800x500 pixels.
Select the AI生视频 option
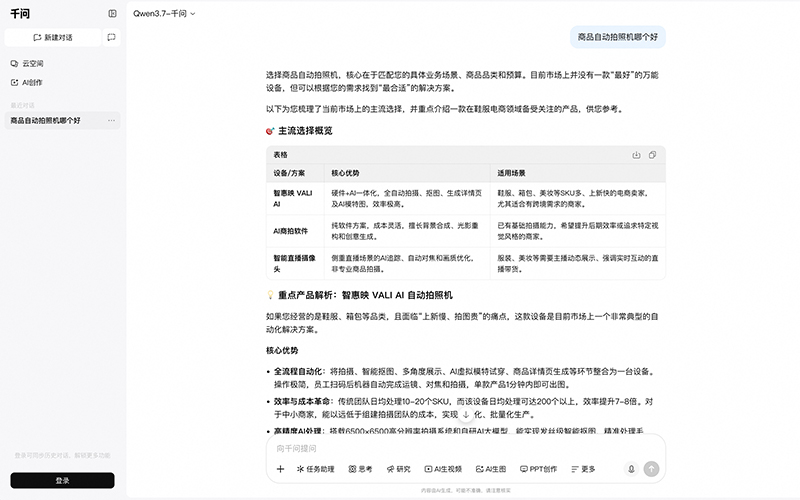pyautogui.click(x=443, y=469)
